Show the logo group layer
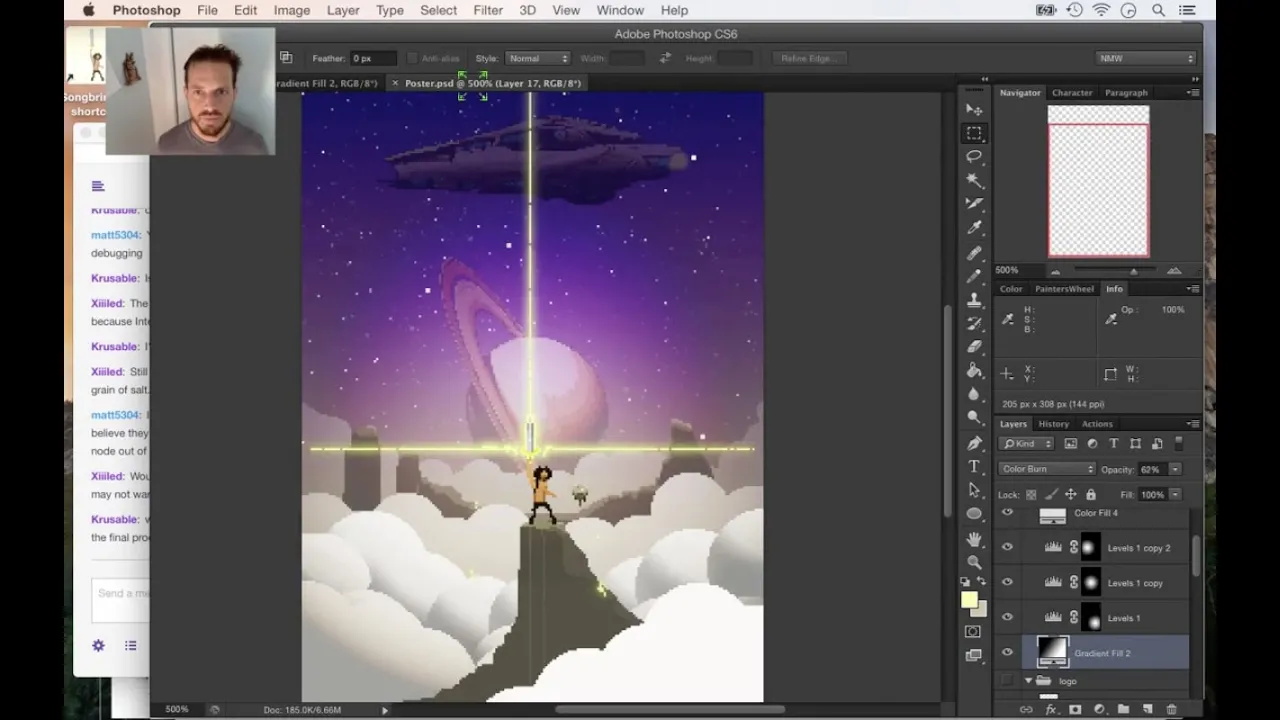Screen dimensions: 1280x720 (x=1007, y=681)
